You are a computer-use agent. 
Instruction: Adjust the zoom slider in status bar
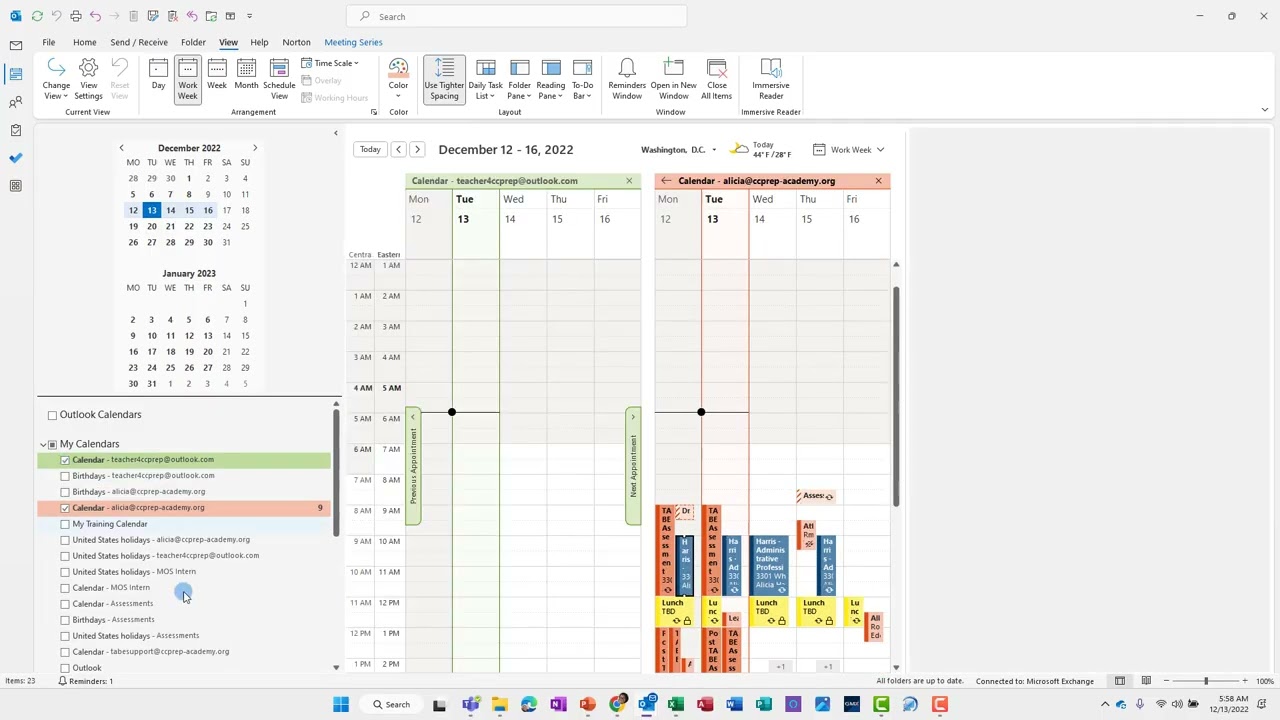(x=1205, y=681)
